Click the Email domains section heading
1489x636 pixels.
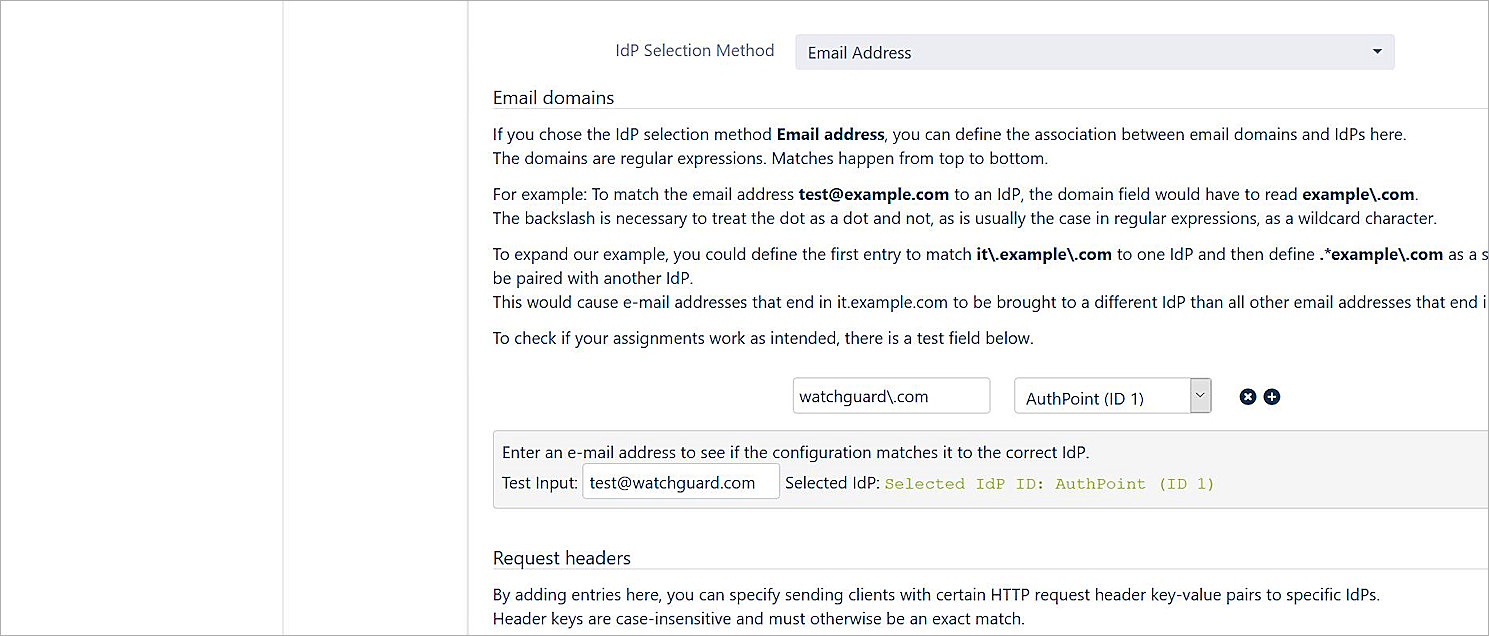coord(553,98)
